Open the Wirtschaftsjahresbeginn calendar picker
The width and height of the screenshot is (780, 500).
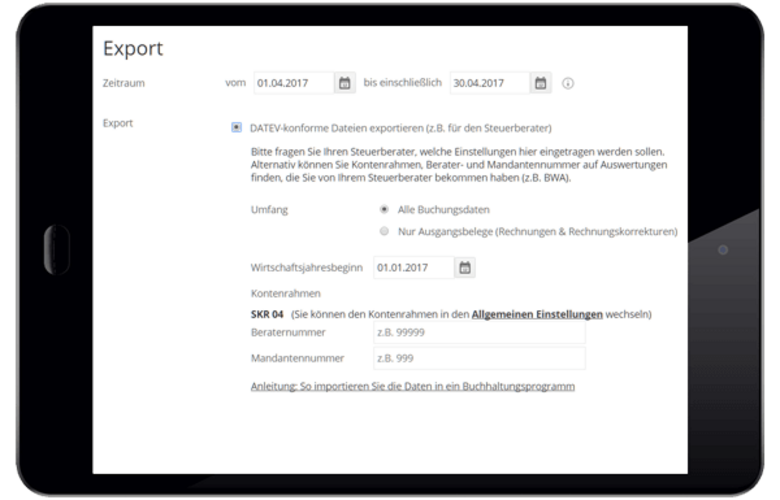click(464, 268)
